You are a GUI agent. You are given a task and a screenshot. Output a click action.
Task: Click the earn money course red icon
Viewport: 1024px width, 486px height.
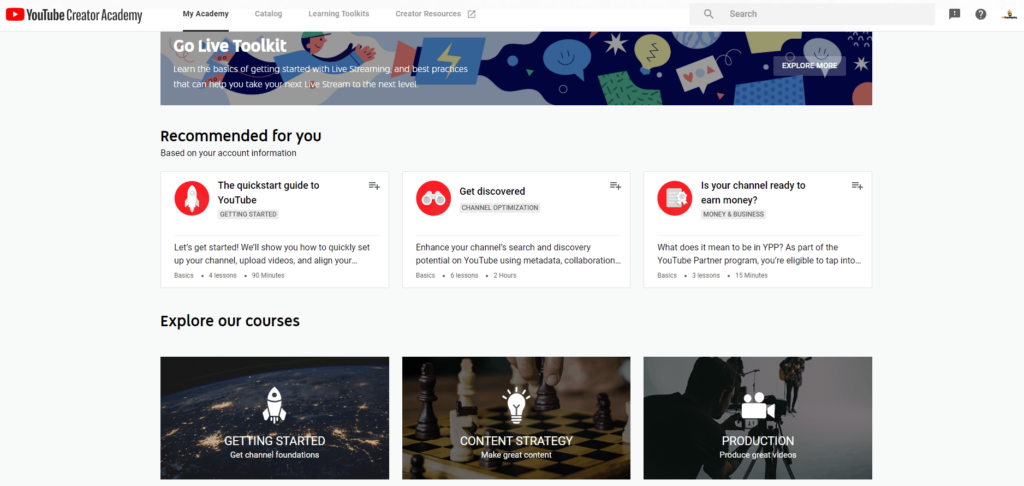pyautogui.click(x=675, y=198)
